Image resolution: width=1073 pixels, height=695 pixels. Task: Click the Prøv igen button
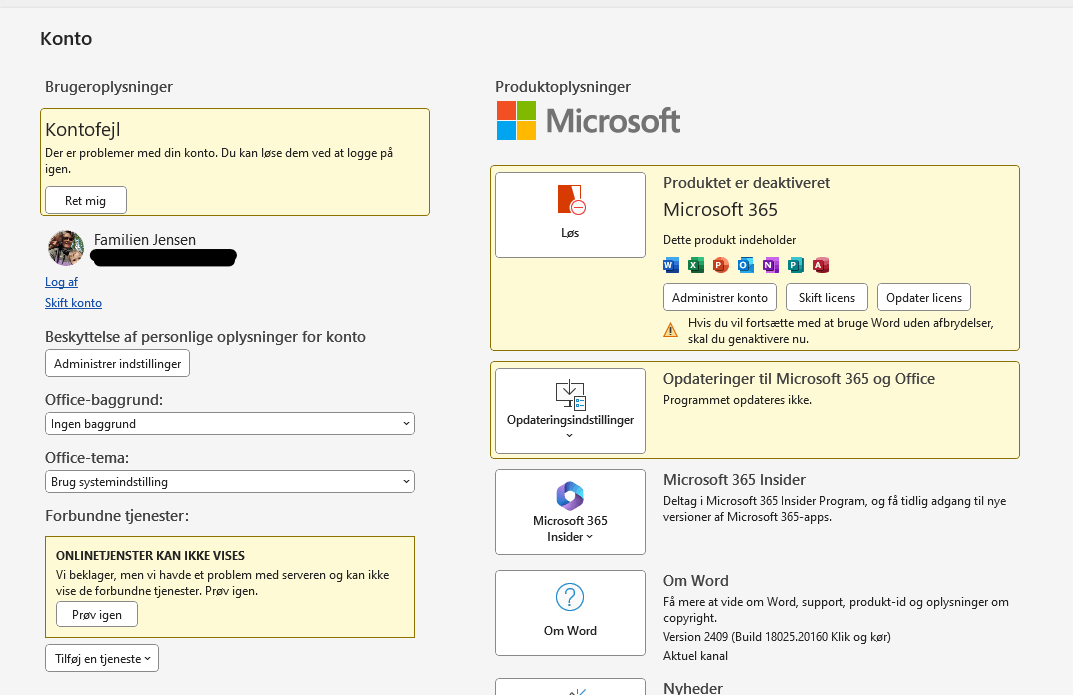click(x=96, y=614)
